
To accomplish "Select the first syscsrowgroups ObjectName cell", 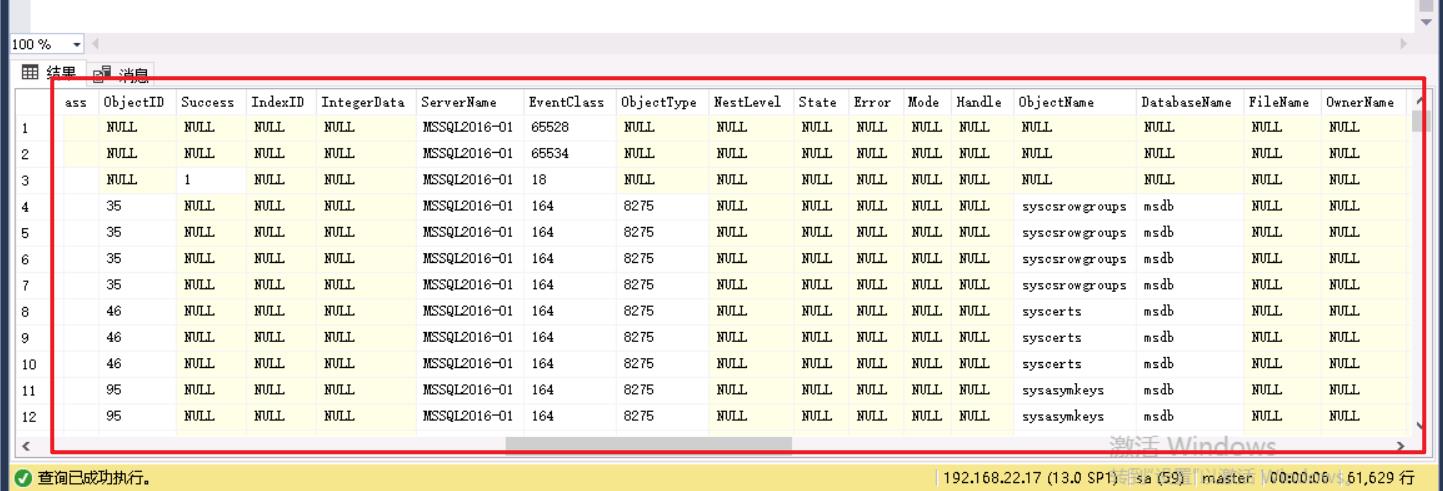I will [1074, 207].
